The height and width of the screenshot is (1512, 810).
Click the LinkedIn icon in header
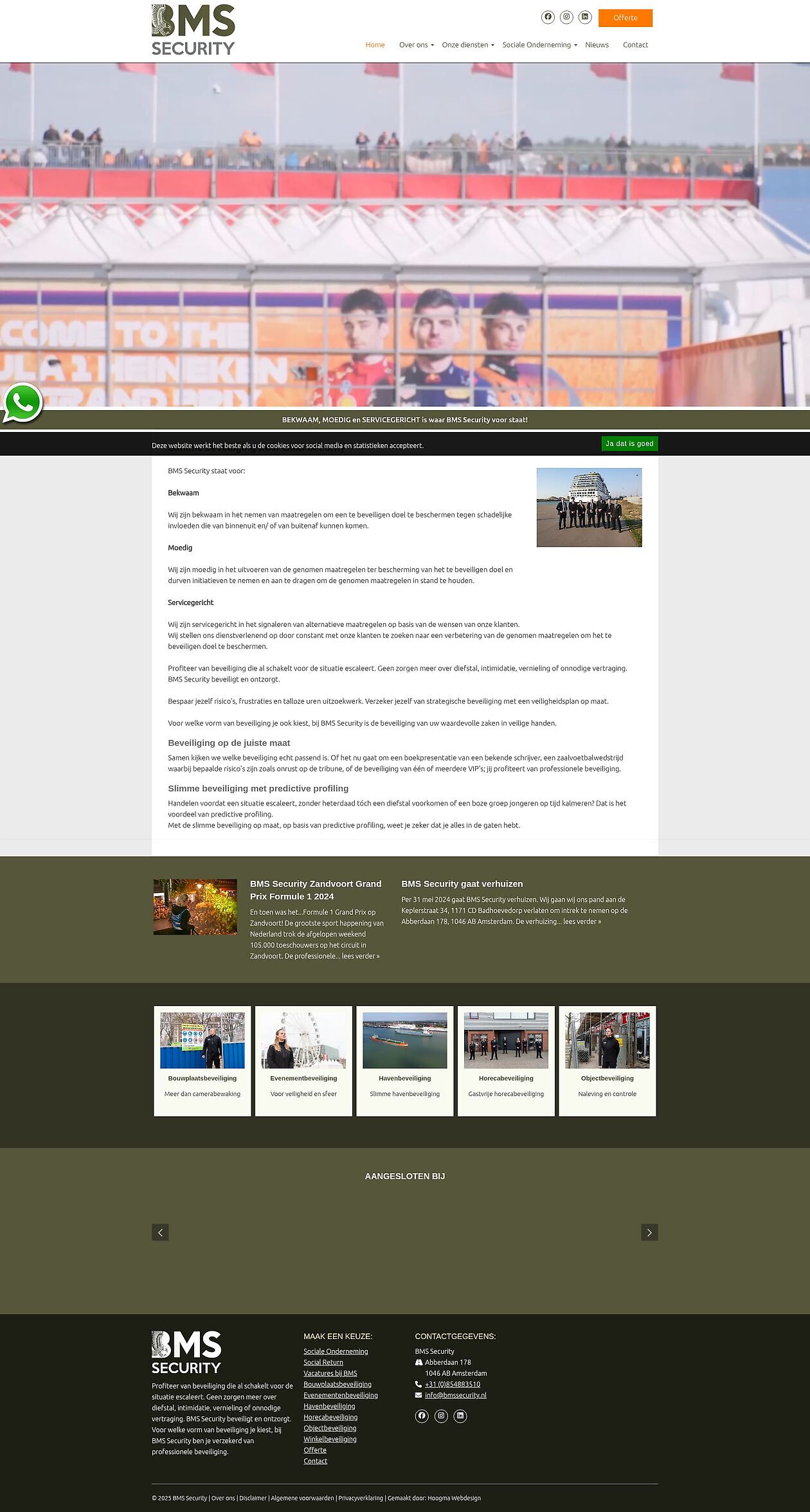(x=584, y=17)
